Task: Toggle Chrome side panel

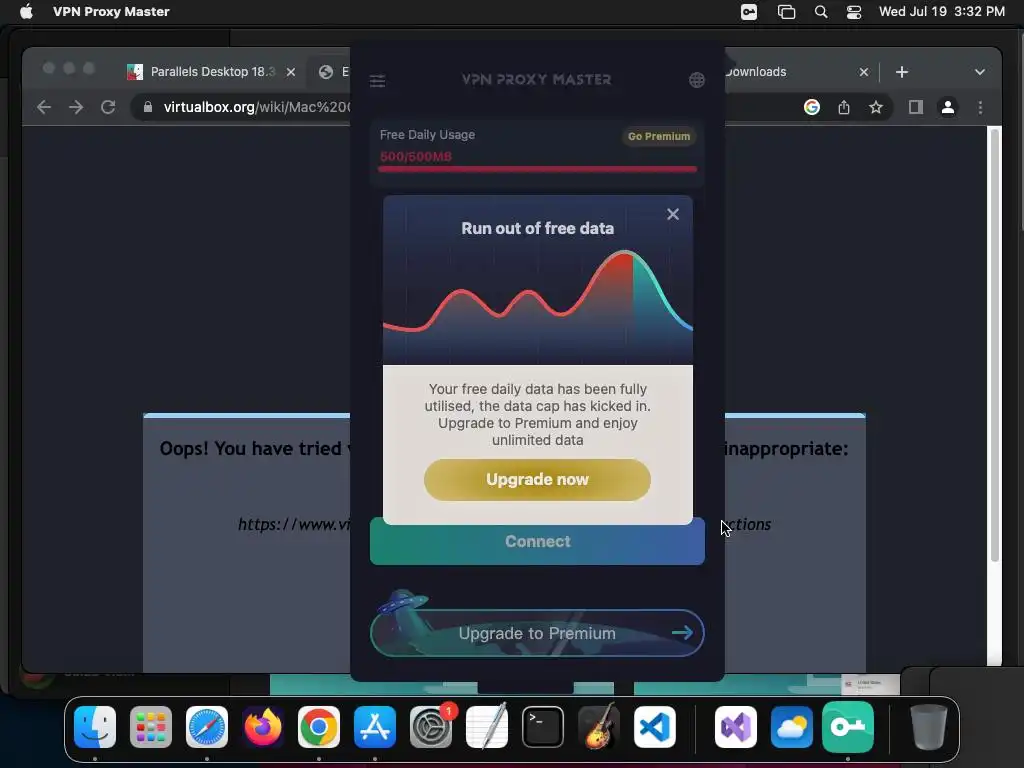Action: click(916, 107)
